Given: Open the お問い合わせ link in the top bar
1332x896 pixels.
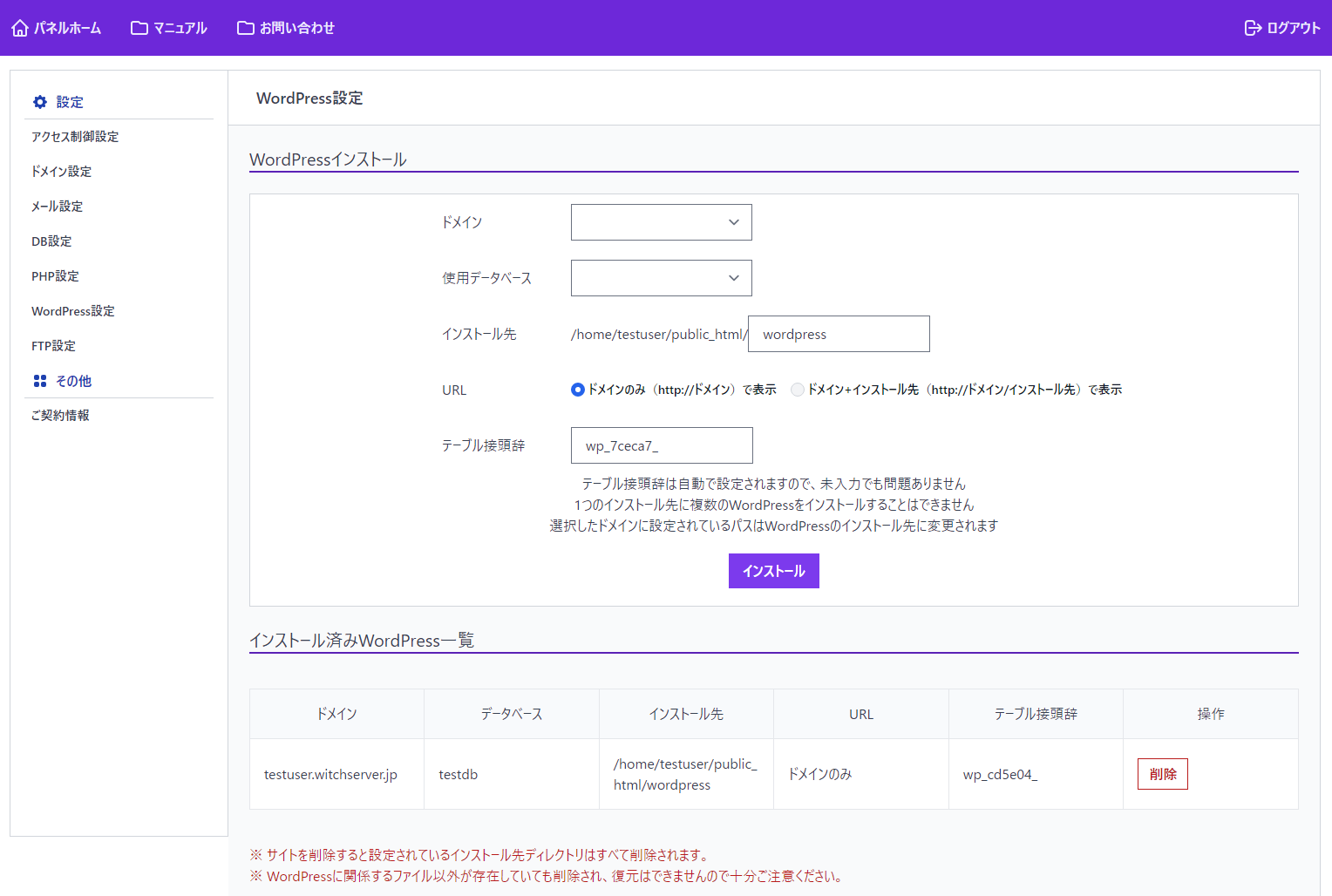Looking at the screenshot, I should click(x=286, y=28).
